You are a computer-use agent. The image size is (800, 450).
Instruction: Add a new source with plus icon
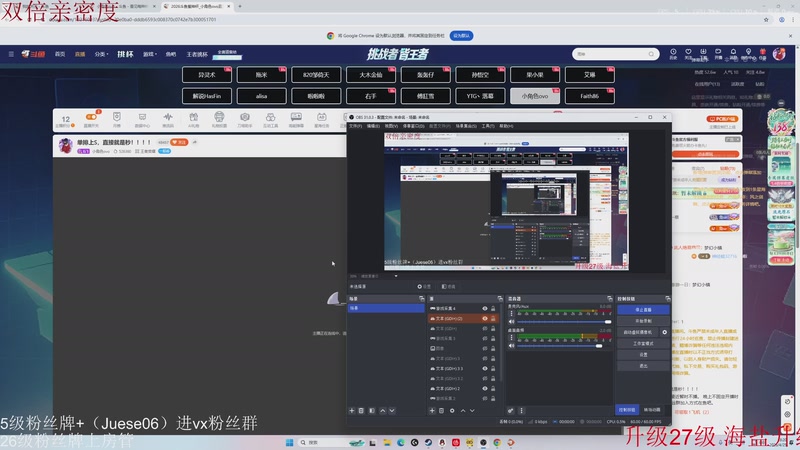point(432,411)
